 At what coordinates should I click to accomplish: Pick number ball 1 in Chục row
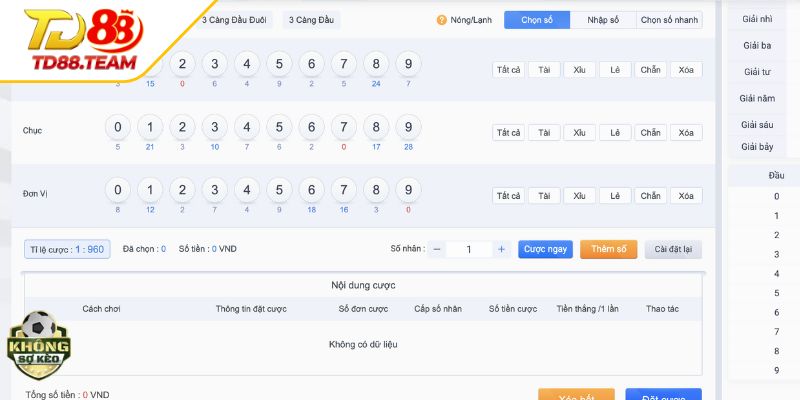point(149,127)
